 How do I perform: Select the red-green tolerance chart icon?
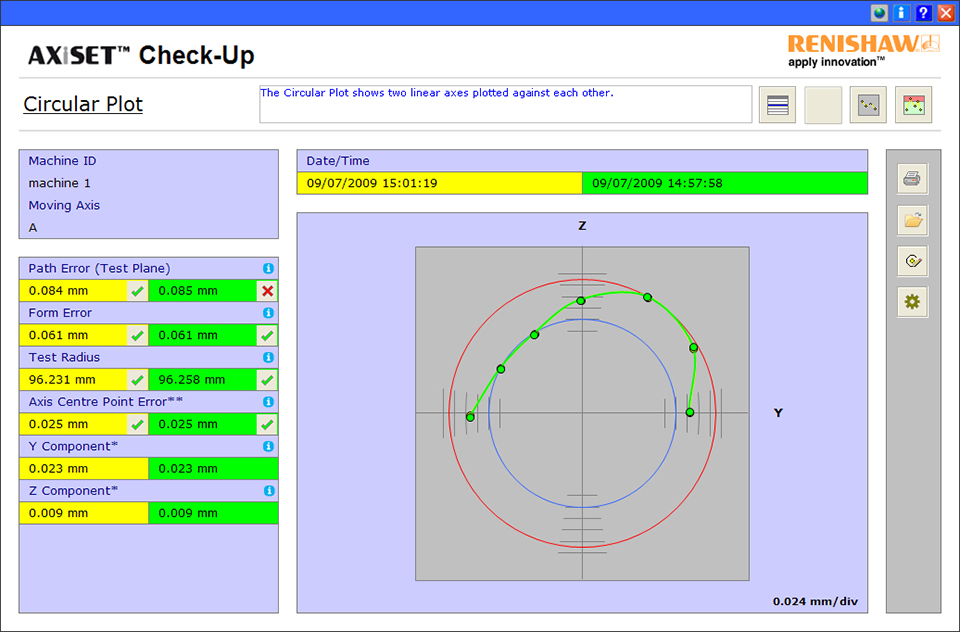(913, 105)
